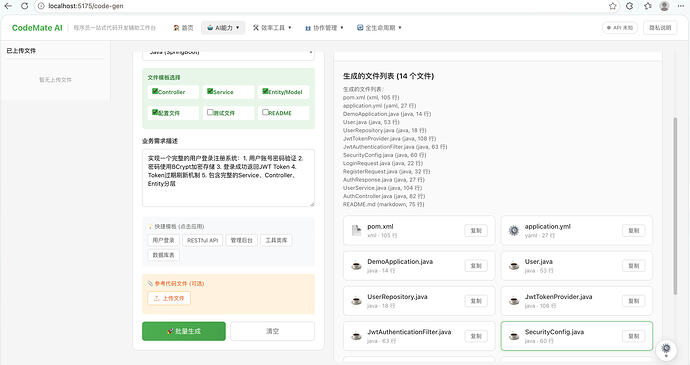Open the 隐私说明 button

tap(660, 28)
